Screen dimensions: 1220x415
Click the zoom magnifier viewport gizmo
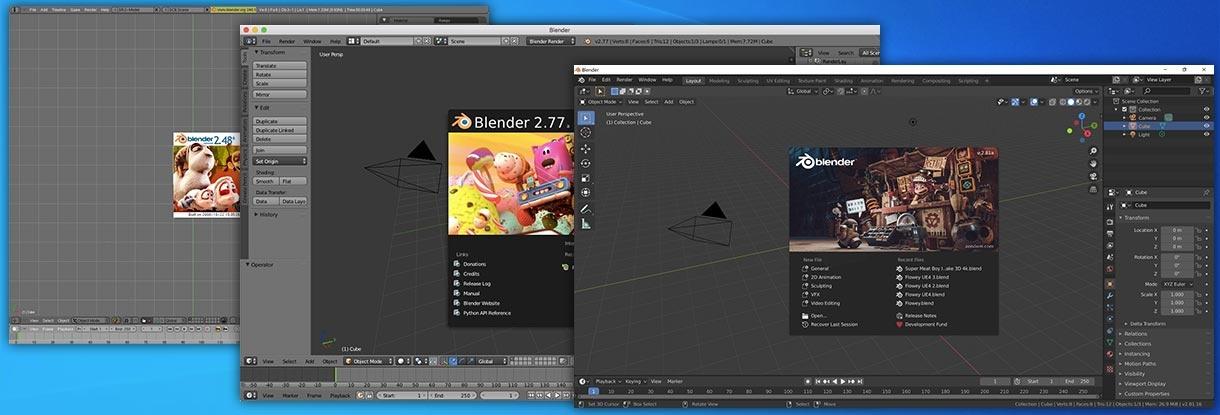(x=1094, y=151)
